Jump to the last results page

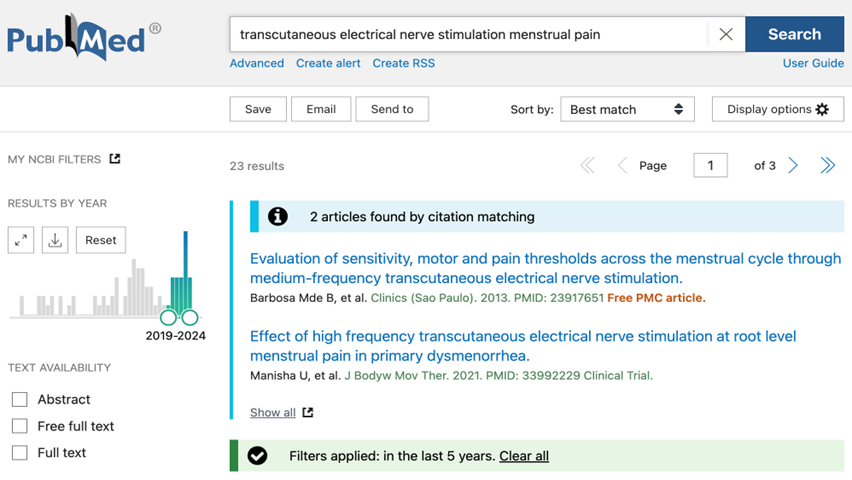coord(828,165)
